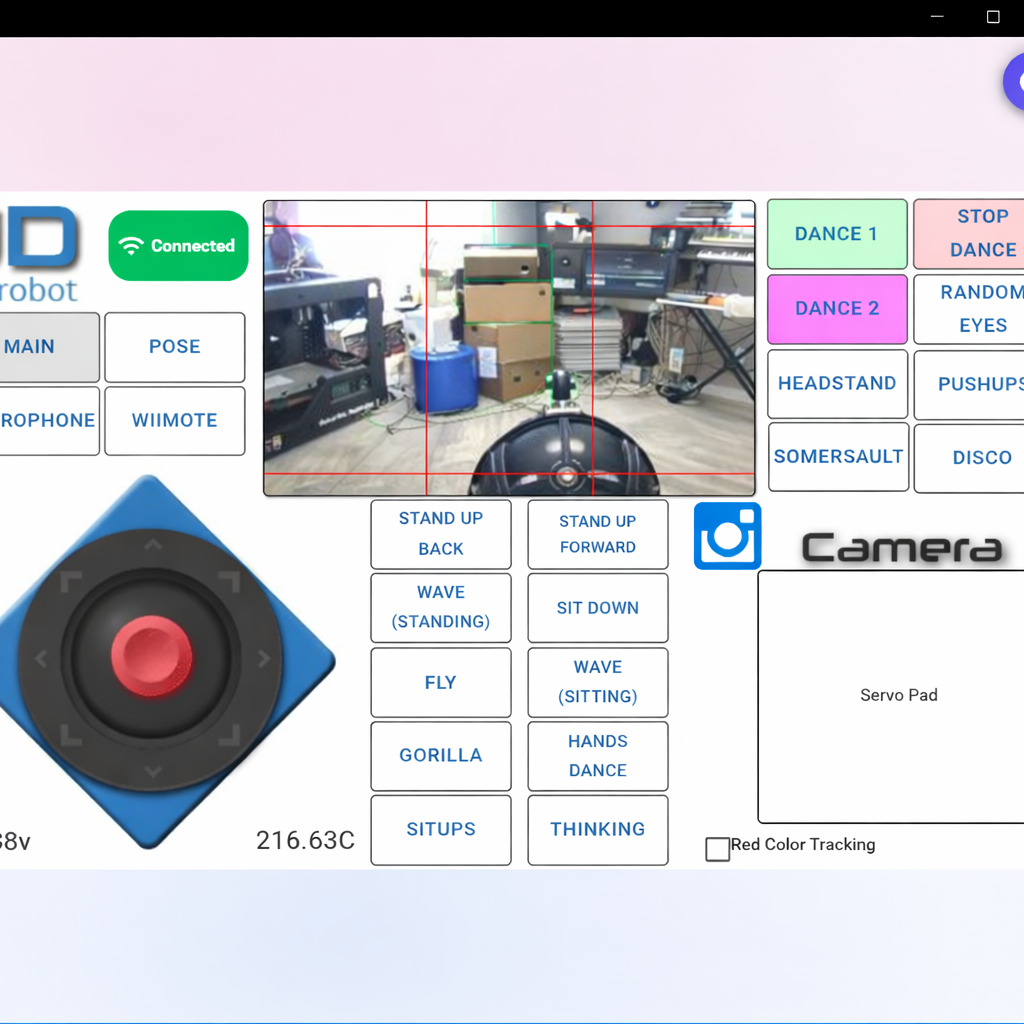The width and height of the screenshot is (1024, 1024).
Task: Click the joystick down arrow
Action: (152, 771)
